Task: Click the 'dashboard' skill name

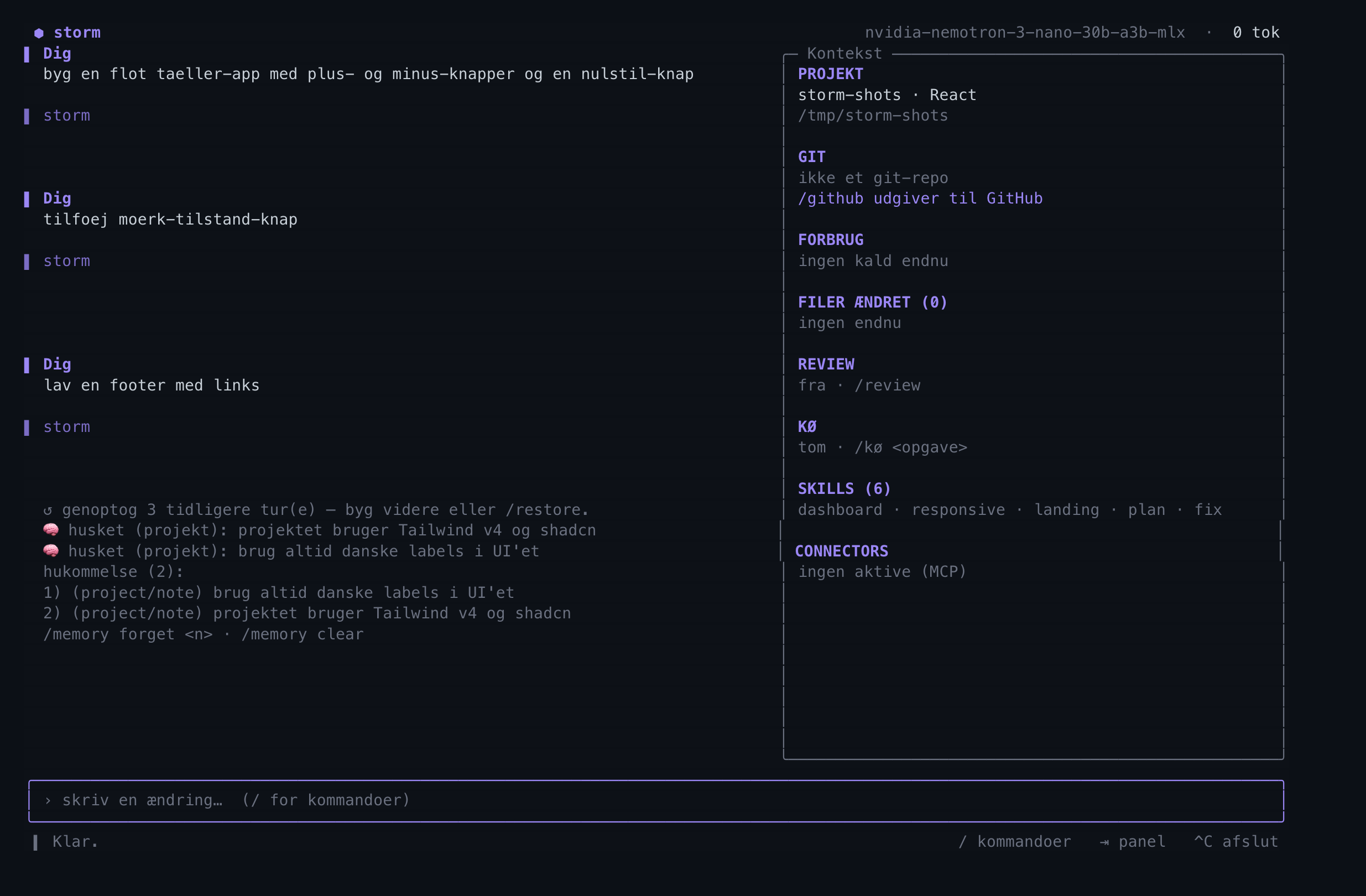Action: pyautogui.click(x=840, y=510)
